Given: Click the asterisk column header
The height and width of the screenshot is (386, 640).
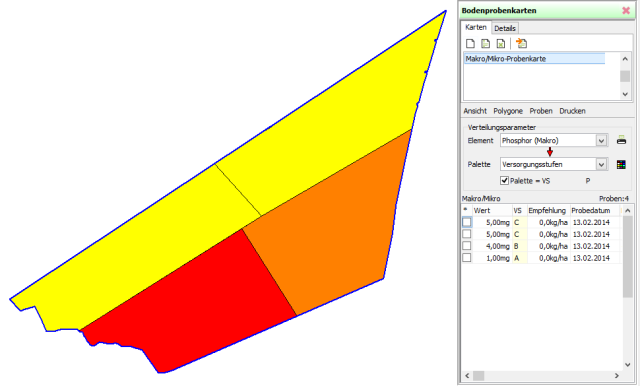Looking at the screenshot, I should [467, 211].
